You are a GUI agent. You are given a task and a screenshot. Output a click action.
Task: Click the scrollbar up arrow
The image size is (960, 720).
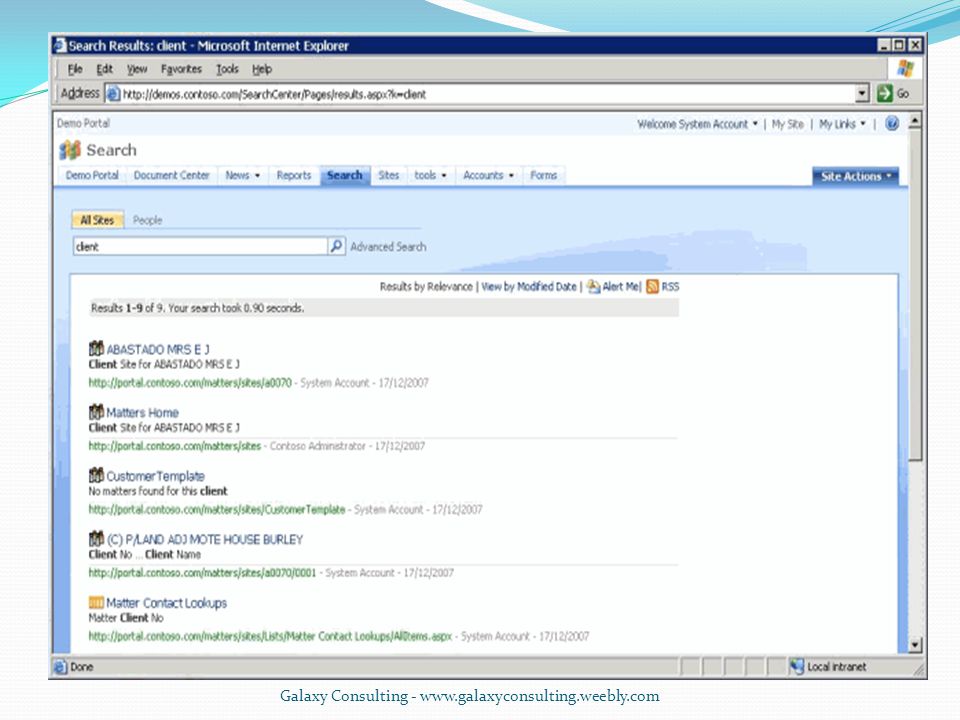point(915,121)
